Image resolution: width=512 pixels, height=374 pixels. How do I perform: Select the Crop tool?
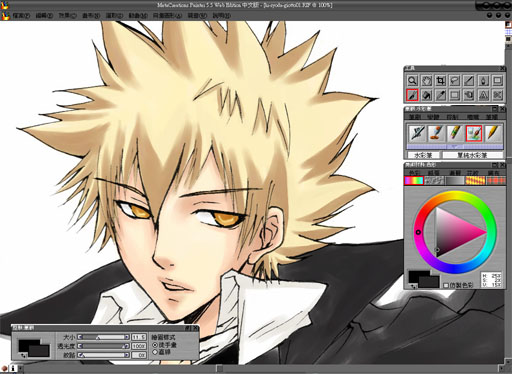[441, 81]
